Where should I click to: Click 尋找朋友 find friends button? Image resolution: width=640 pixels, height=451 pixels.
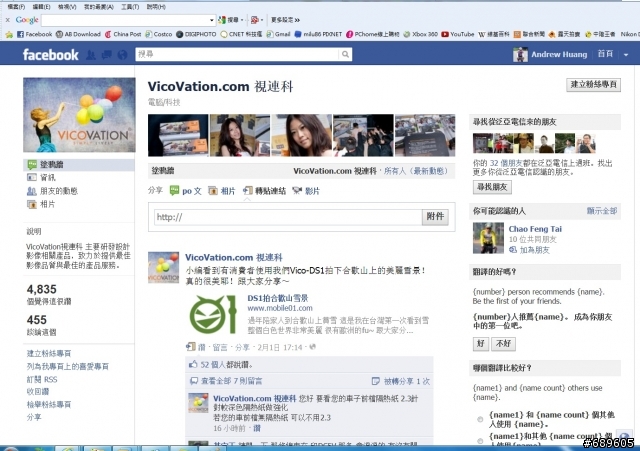(x=492, y=187)
